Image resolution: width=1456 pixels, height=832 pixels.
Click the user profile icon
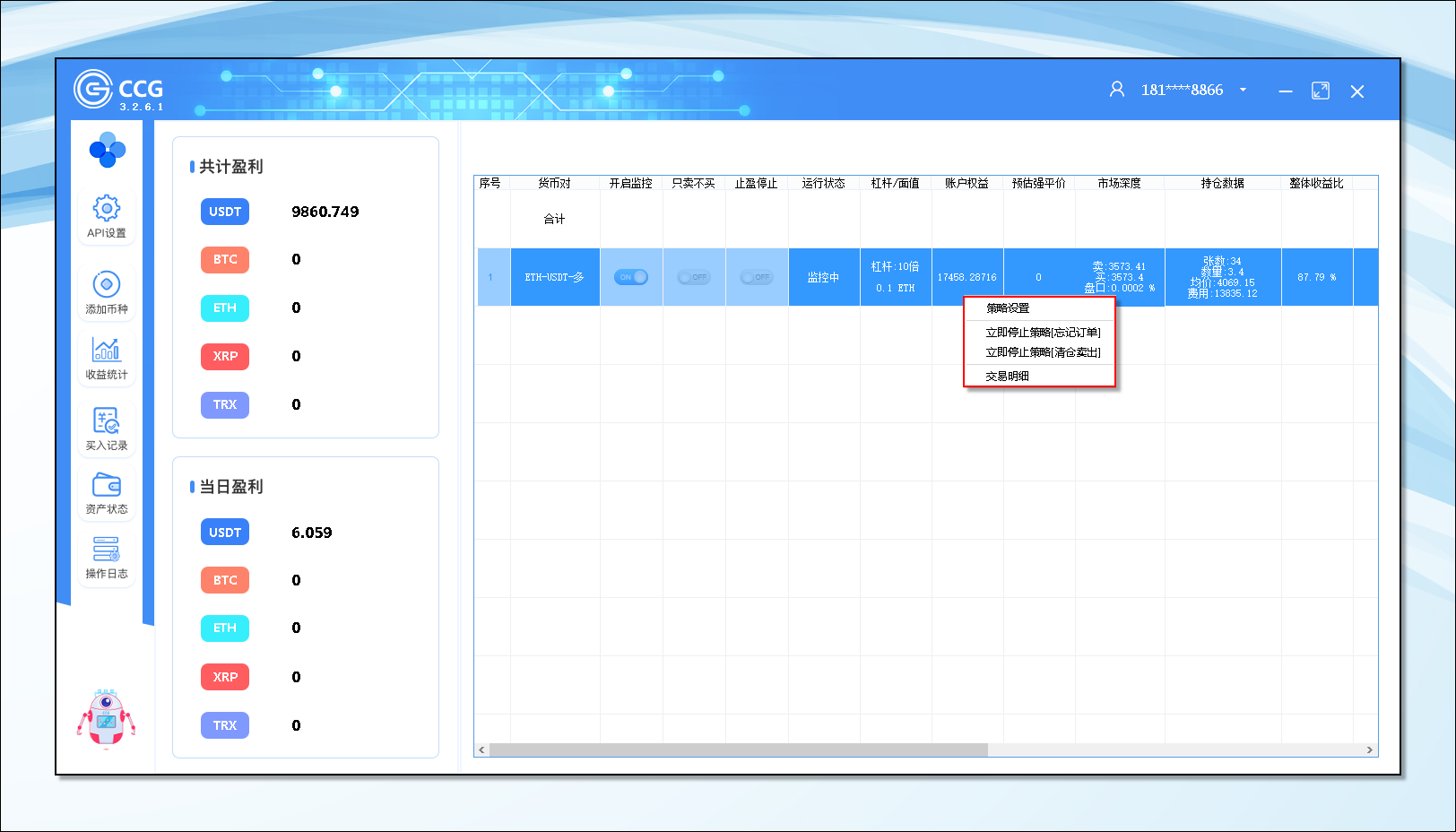click(x=1116, y=90)
